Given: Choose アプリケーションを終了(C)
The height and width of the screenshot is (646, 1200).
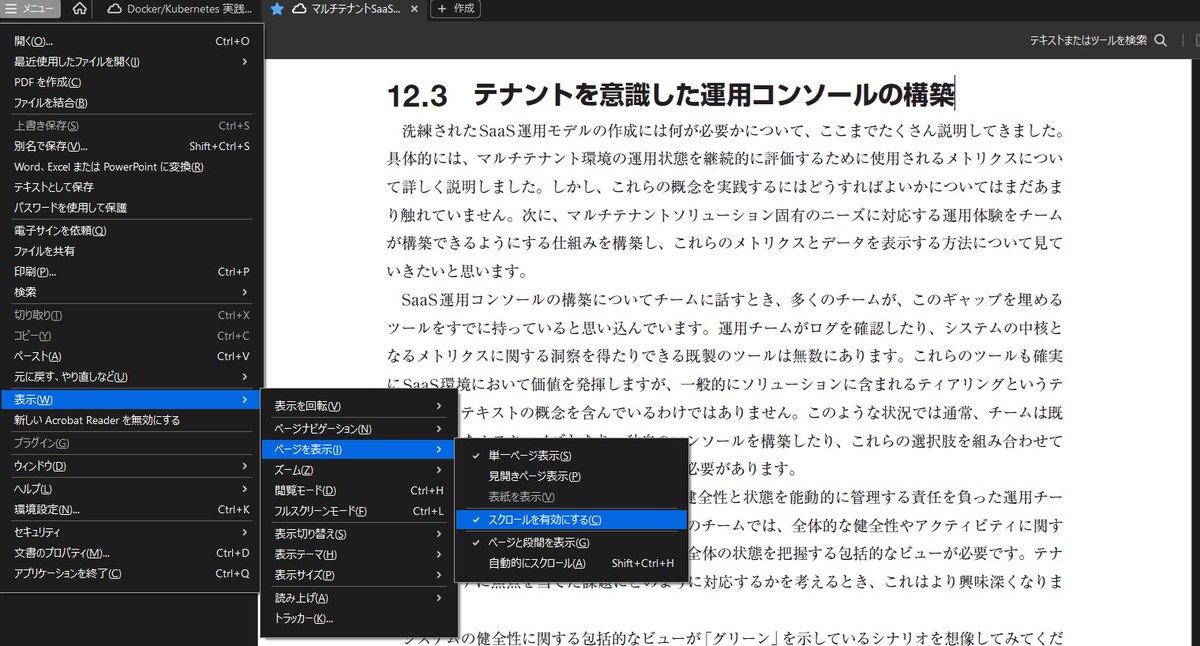Looking at the screenshot, I should point(132,574).
